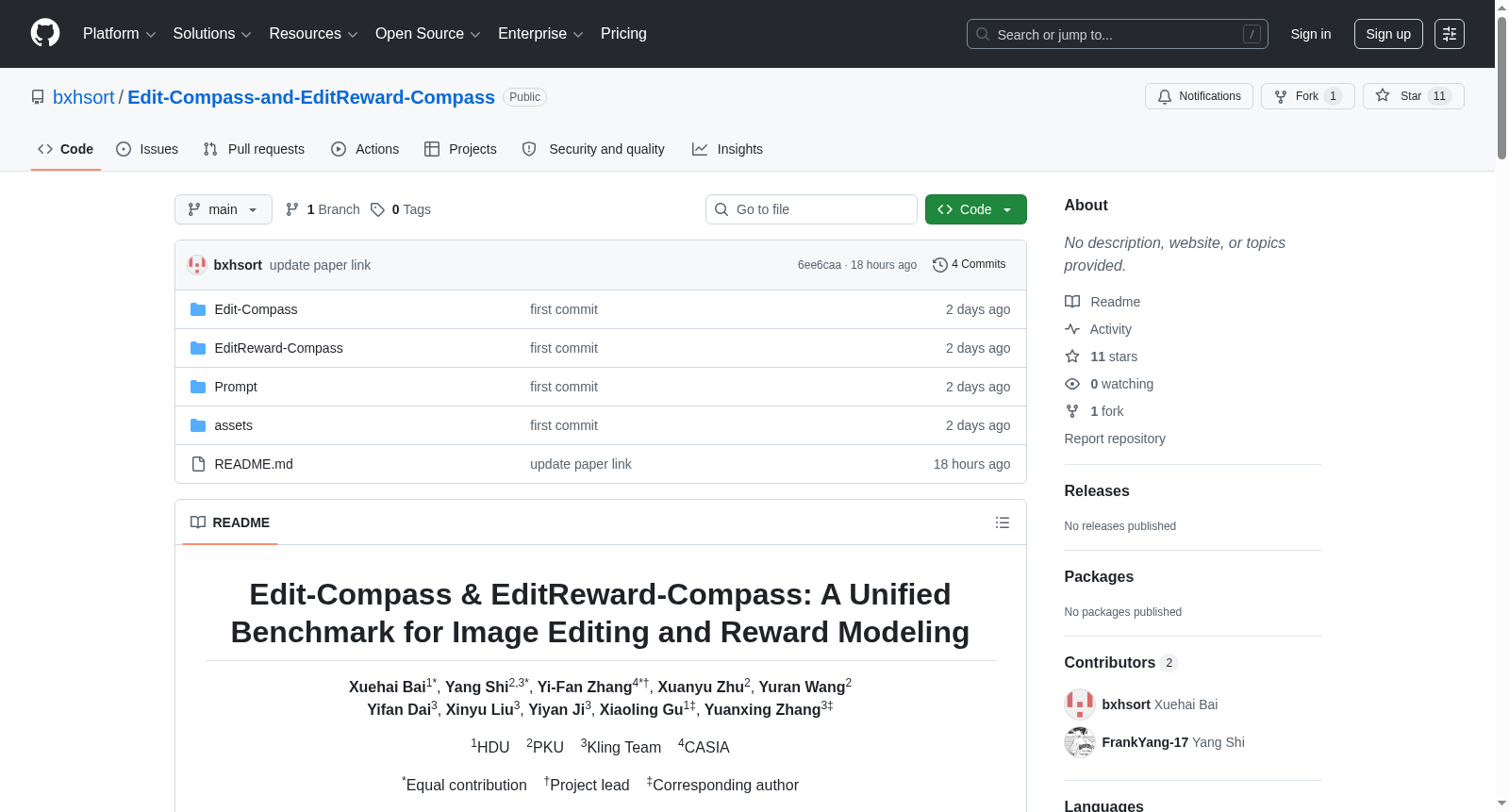
Task: Click the EditReward-Compass folder icon
Action: (x=198, y=348)
